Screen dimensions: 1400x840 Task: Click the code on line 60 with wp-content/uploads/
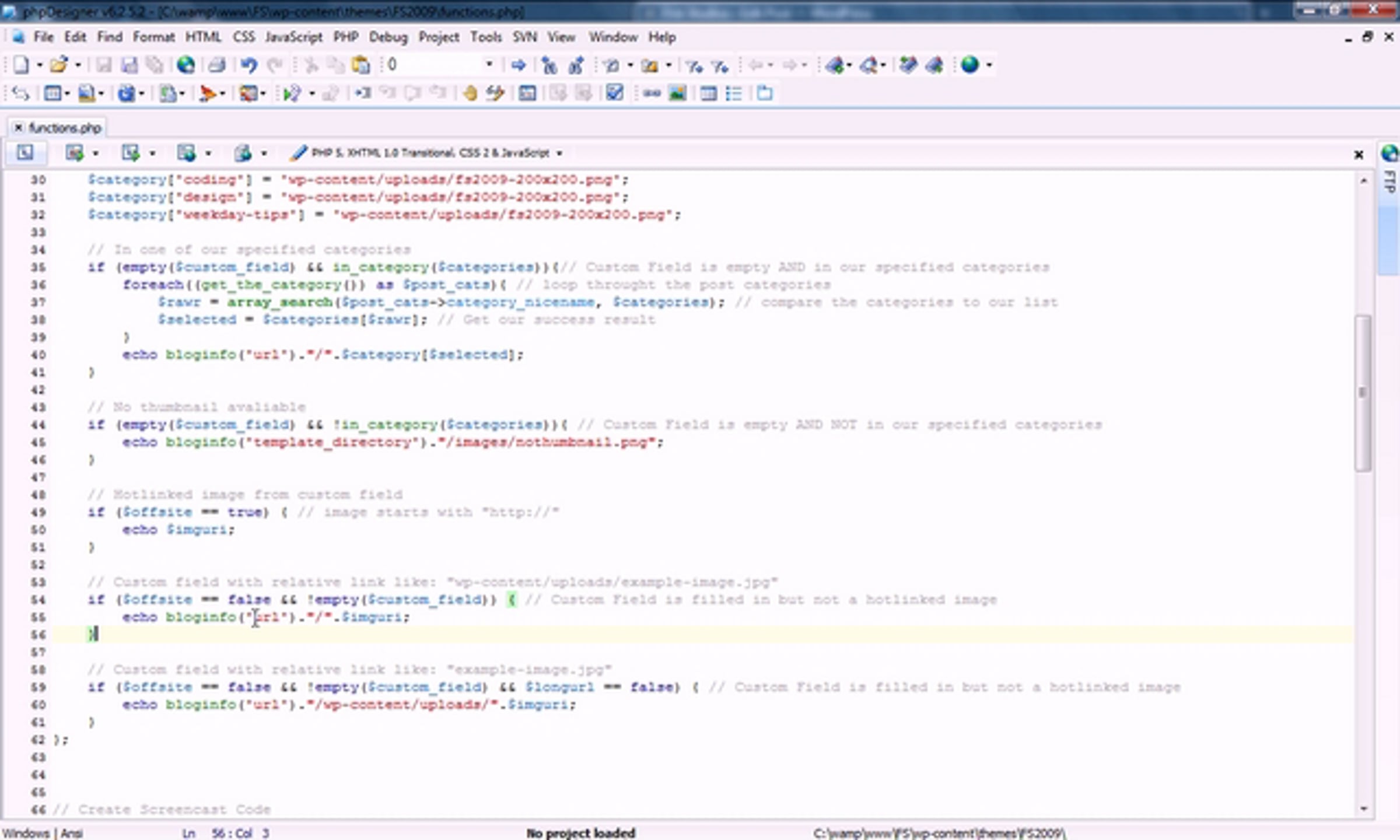pyautogui.click(x=349, y=705)
